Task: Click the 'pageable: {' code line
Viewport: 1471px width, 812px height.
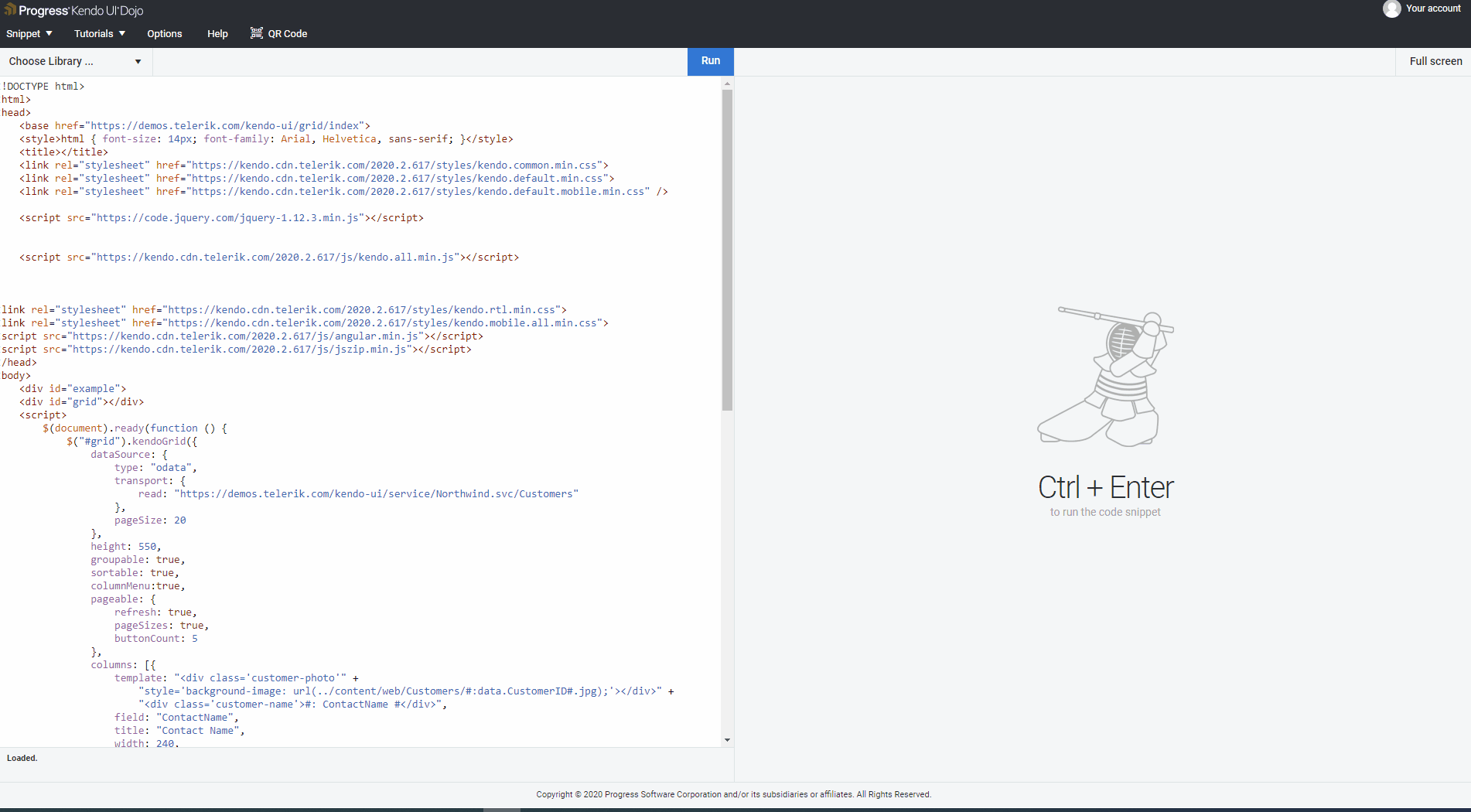Action: tap(123, 599)
